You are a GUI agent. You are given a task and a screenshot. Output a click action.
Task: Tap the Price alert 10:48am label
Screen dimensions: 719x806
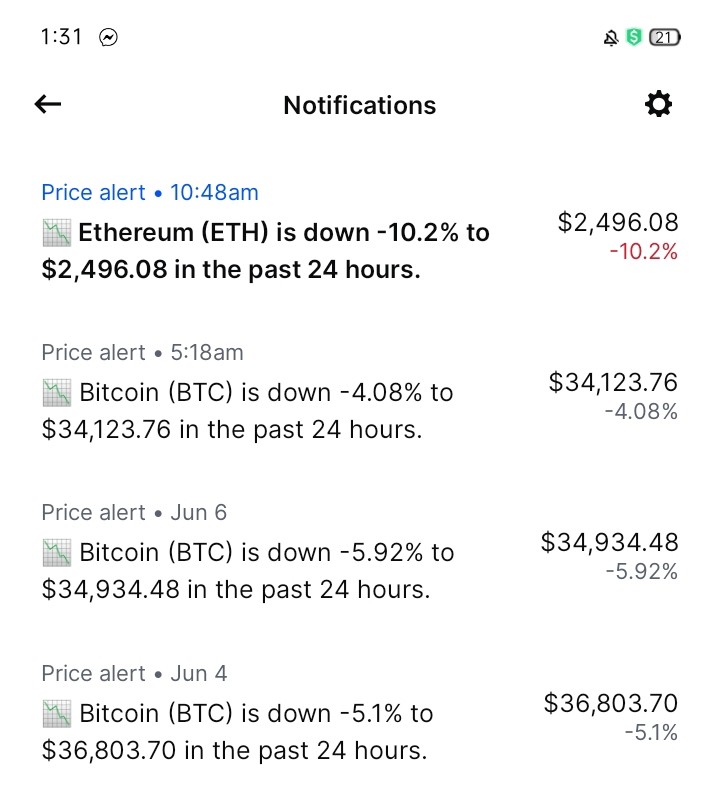tap(150, 193)
